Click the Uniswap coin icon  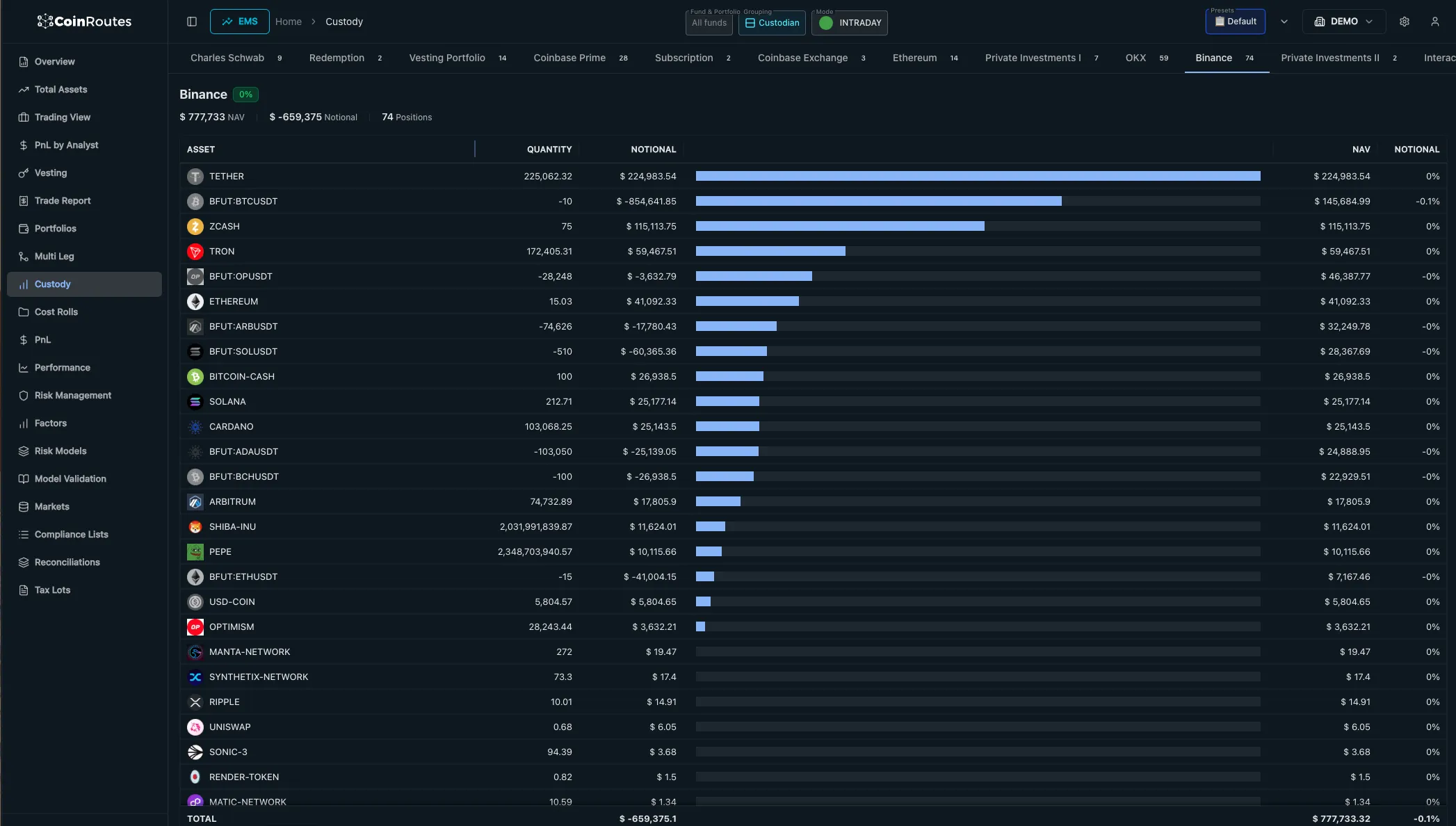195,727
